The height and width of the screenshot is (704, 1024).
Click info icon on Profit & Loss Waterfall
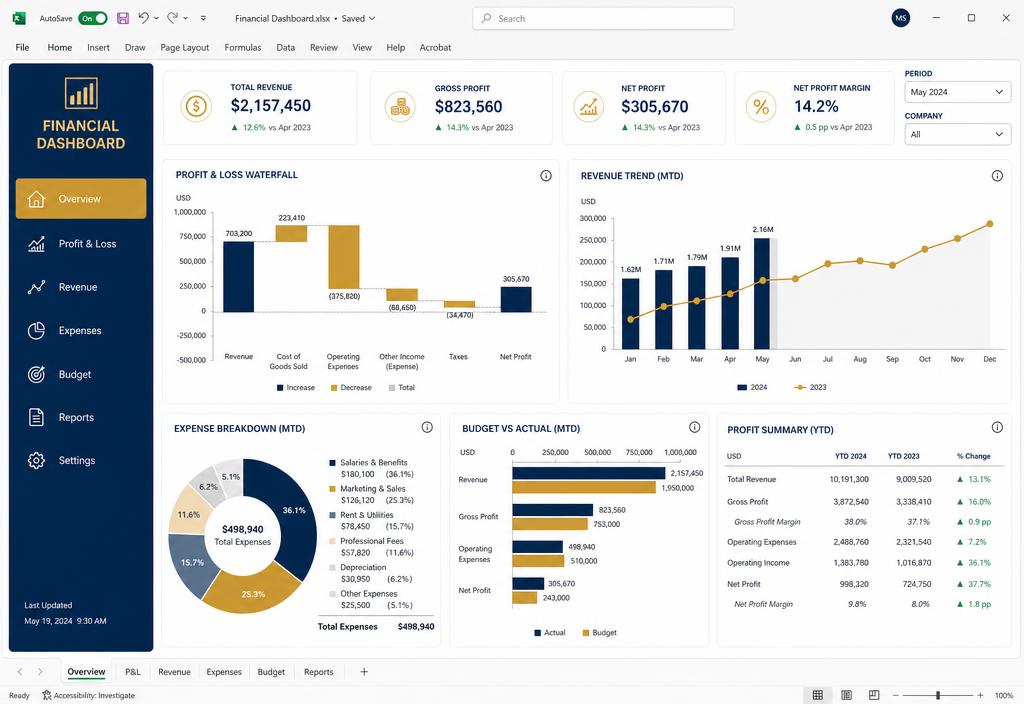(546, 176)
